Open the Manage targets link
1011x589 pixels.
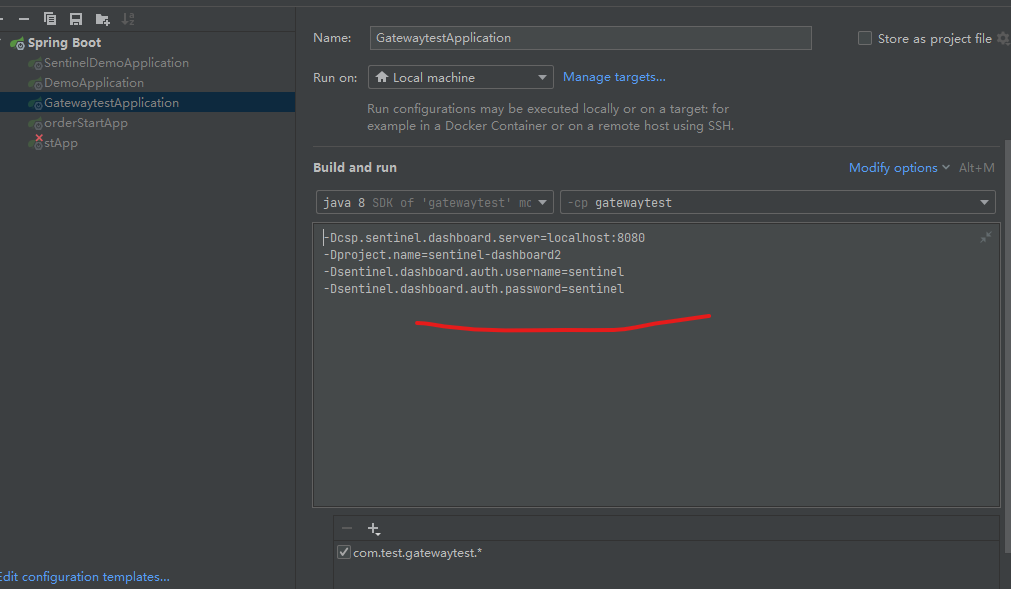pyautogui.click(x=614, y=77)
